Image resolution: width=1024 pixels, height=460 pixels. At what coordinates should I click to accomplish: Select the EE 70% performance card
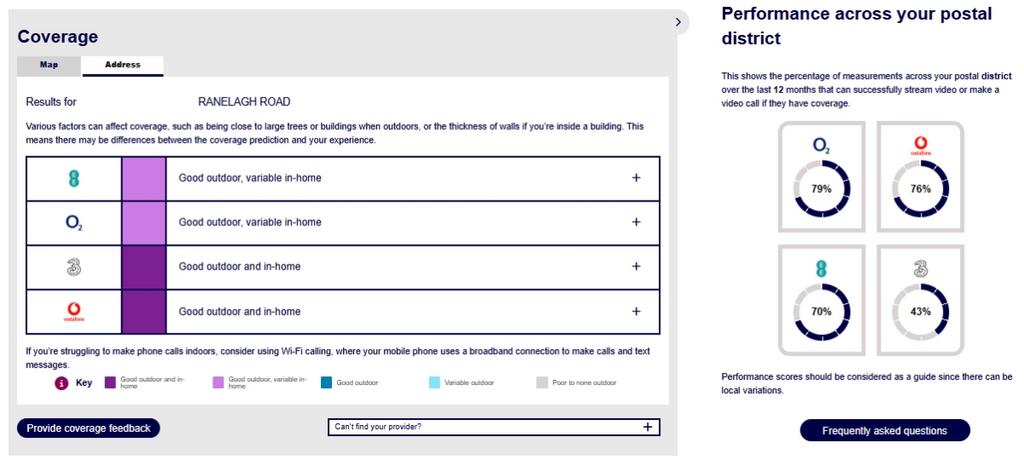(x=821, y=300)
